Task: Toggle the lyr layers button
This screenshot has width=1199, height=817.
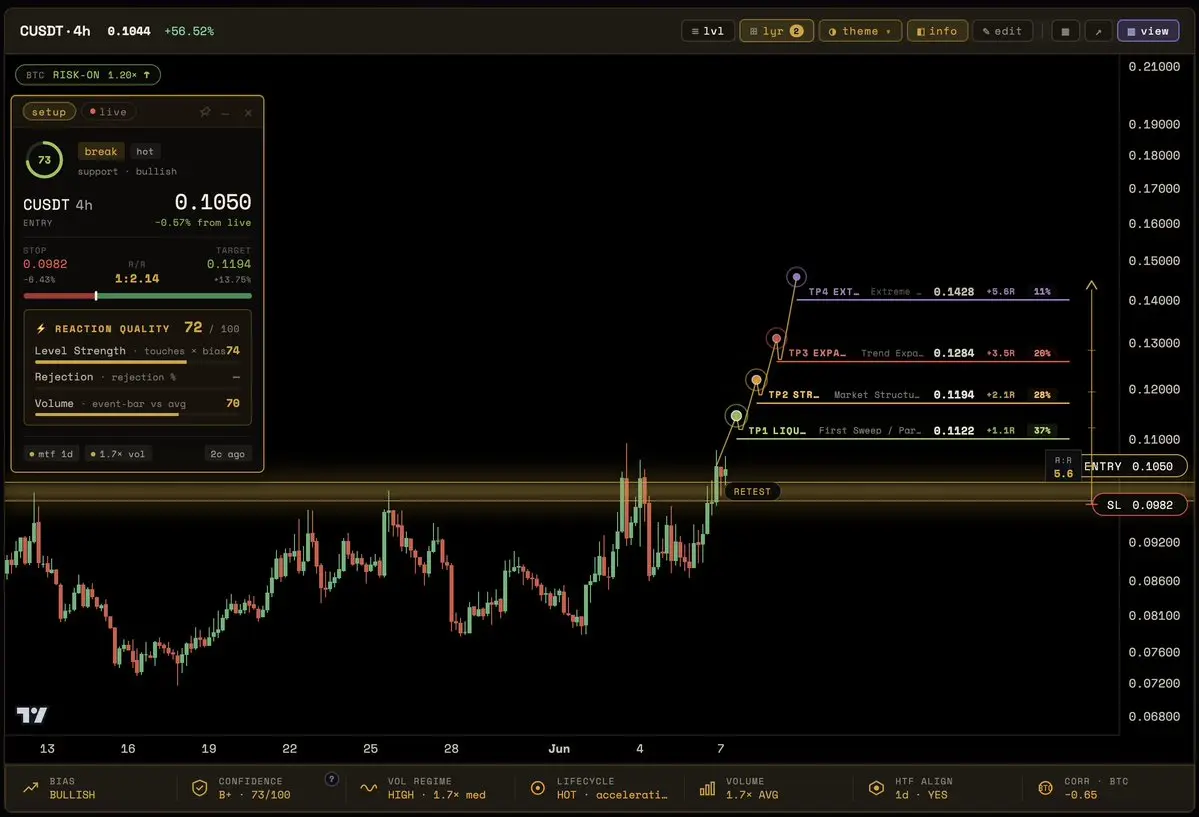Action: pyautogui.click(x=776, y=31)
